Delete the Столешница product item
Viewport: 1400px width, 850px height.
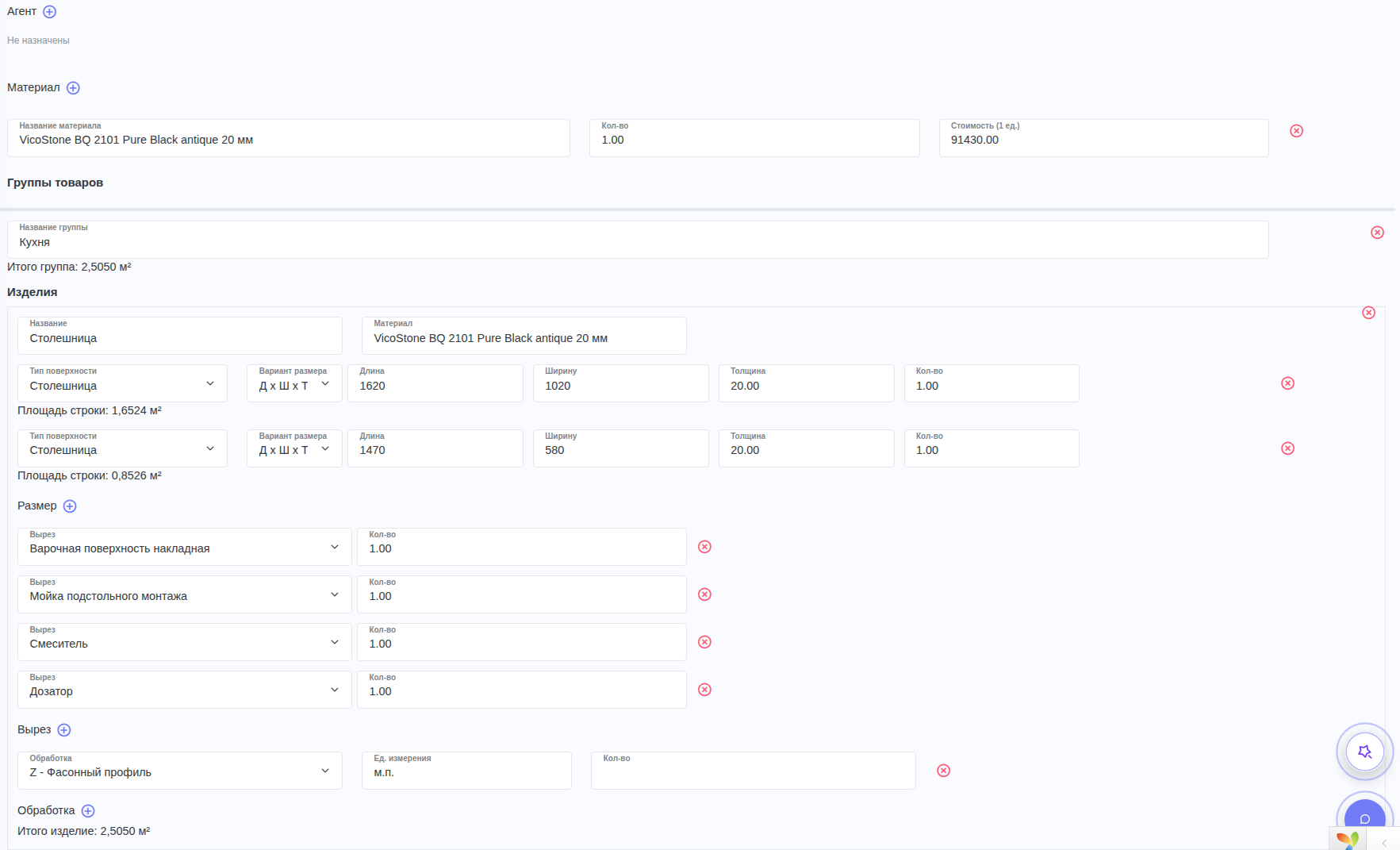[1368, 313]
